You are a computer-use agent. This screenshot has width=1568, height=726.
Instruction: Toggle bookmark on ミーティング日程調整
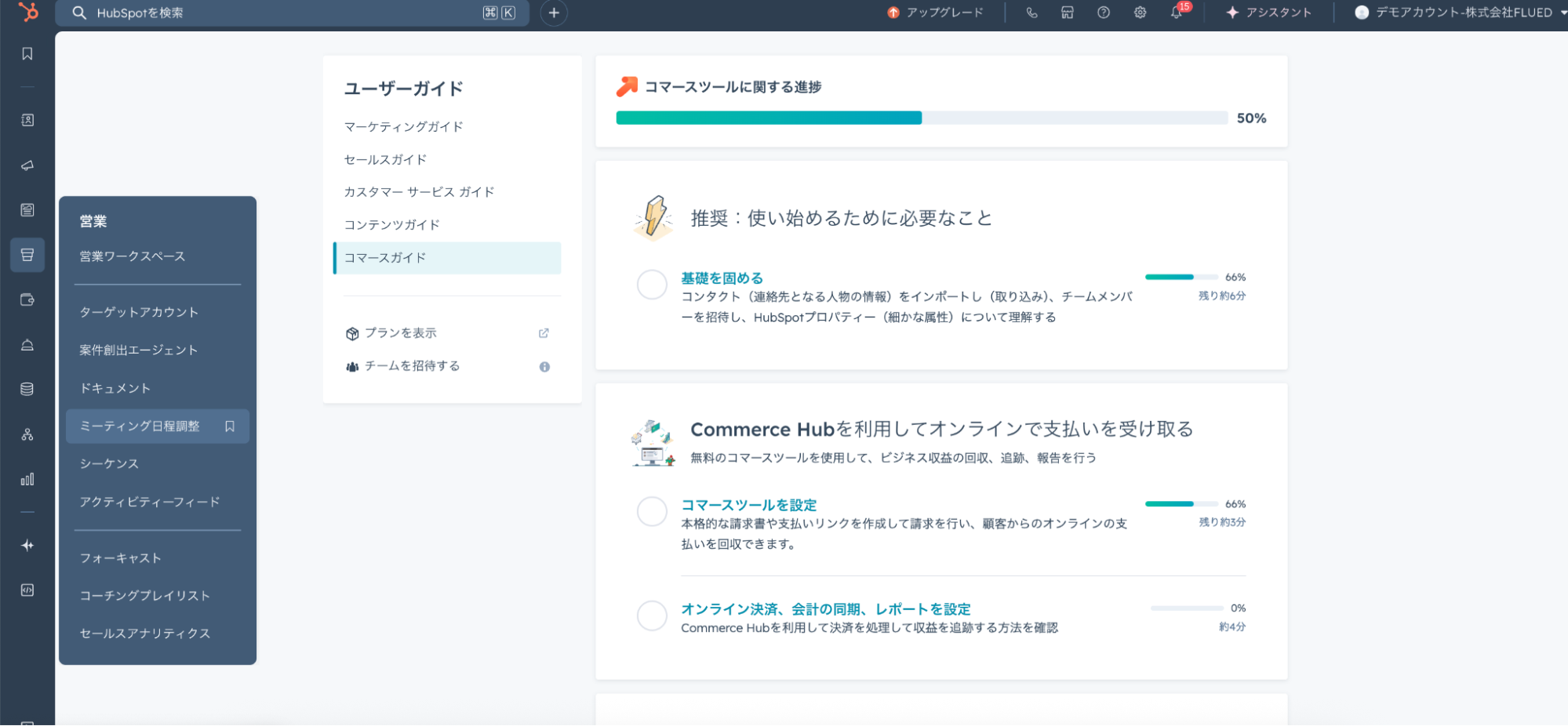point(230,427)
